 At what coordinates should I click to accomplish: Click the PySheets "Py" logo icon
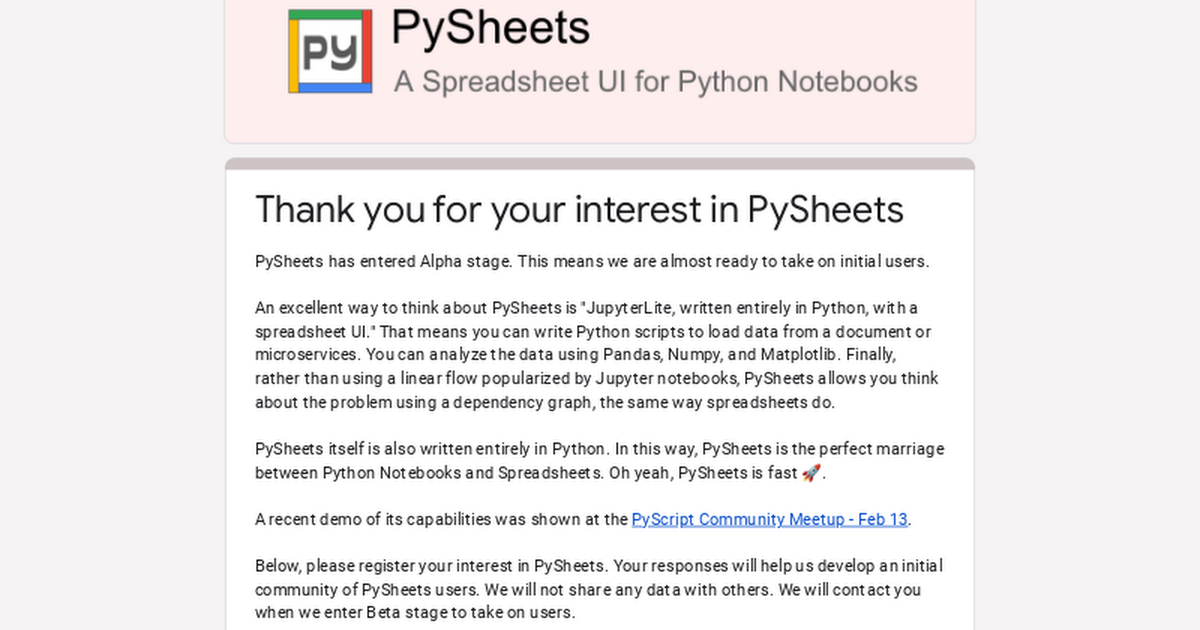click(330, 51)
